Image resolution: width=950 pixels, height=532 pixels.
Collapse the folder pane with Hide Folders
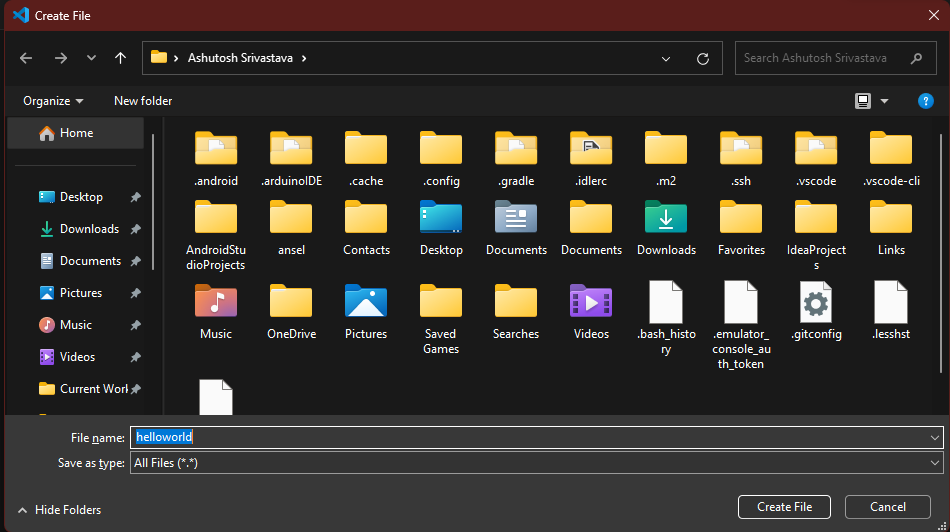[x=59, y=510]
